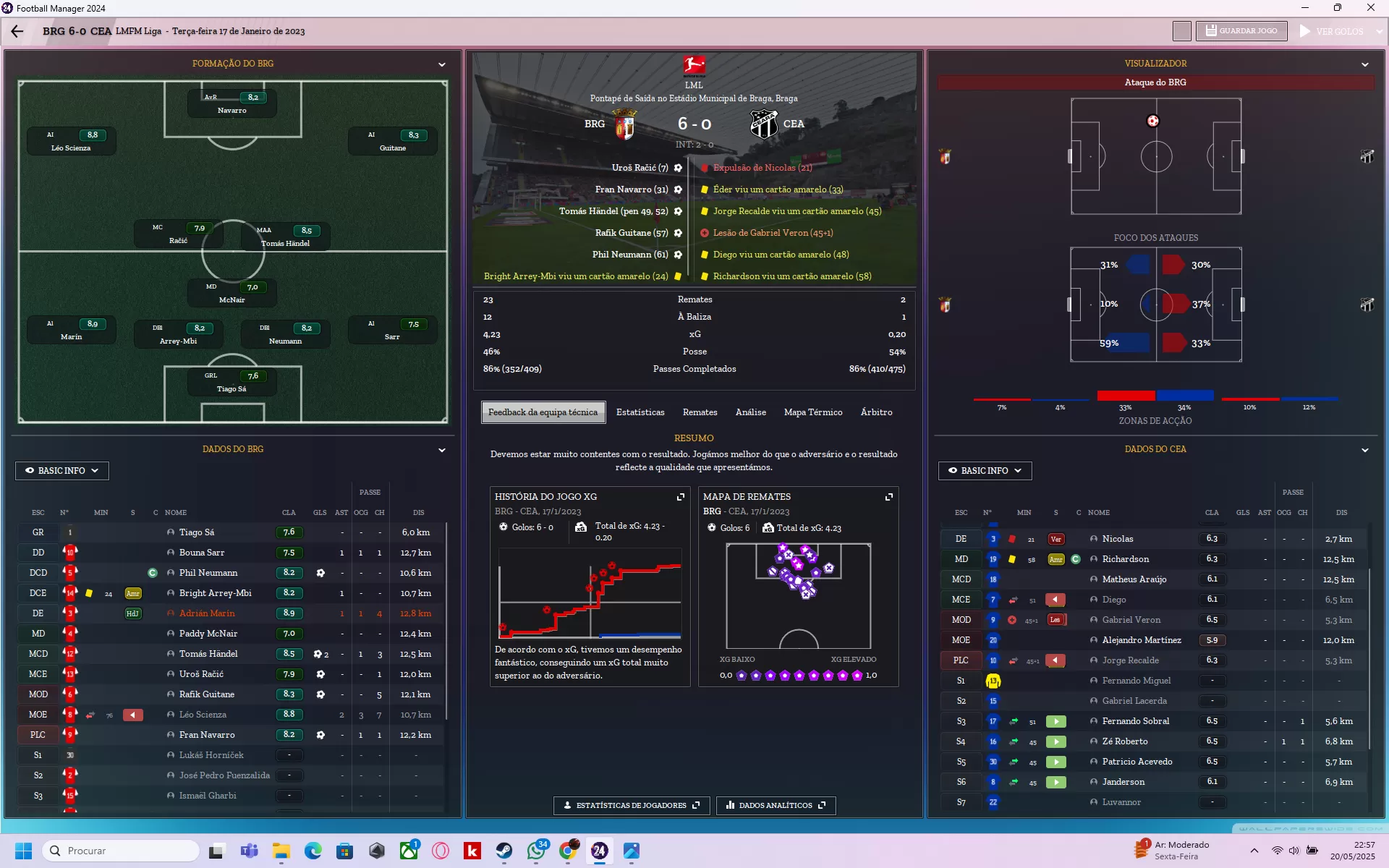Click the Guardar Jogo button

tap(1241, 31)
